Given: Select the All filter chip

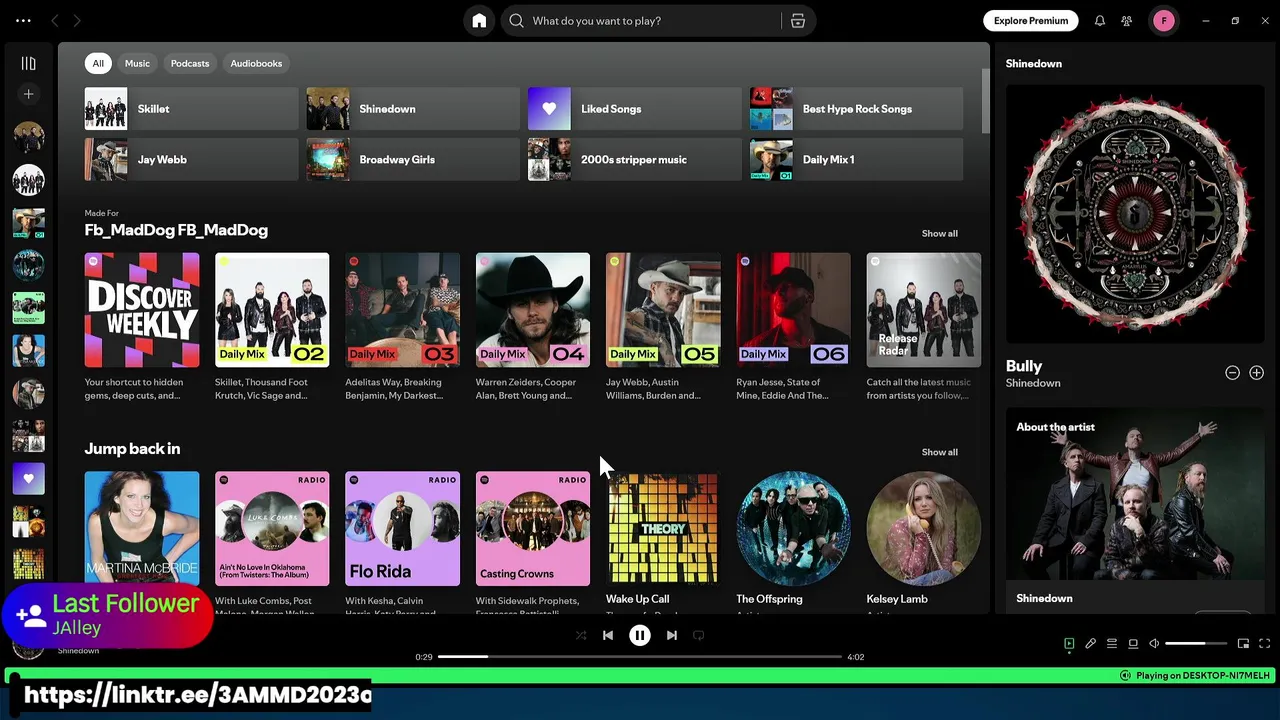Looking at the screenshot, I should 98,63.
